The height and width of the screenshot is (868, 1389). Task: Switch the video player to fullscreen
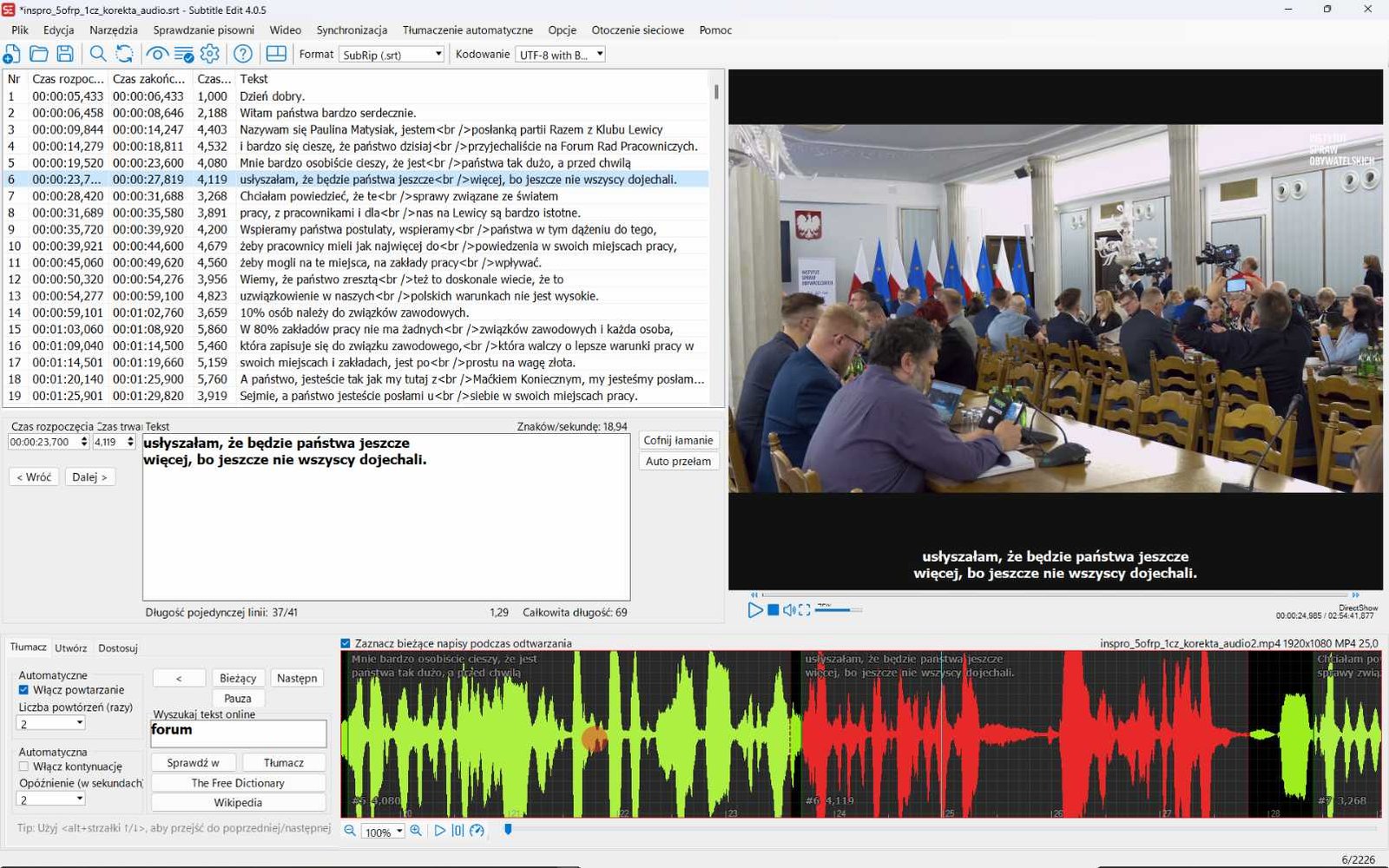pyautogui.click(x=805, y=610)
